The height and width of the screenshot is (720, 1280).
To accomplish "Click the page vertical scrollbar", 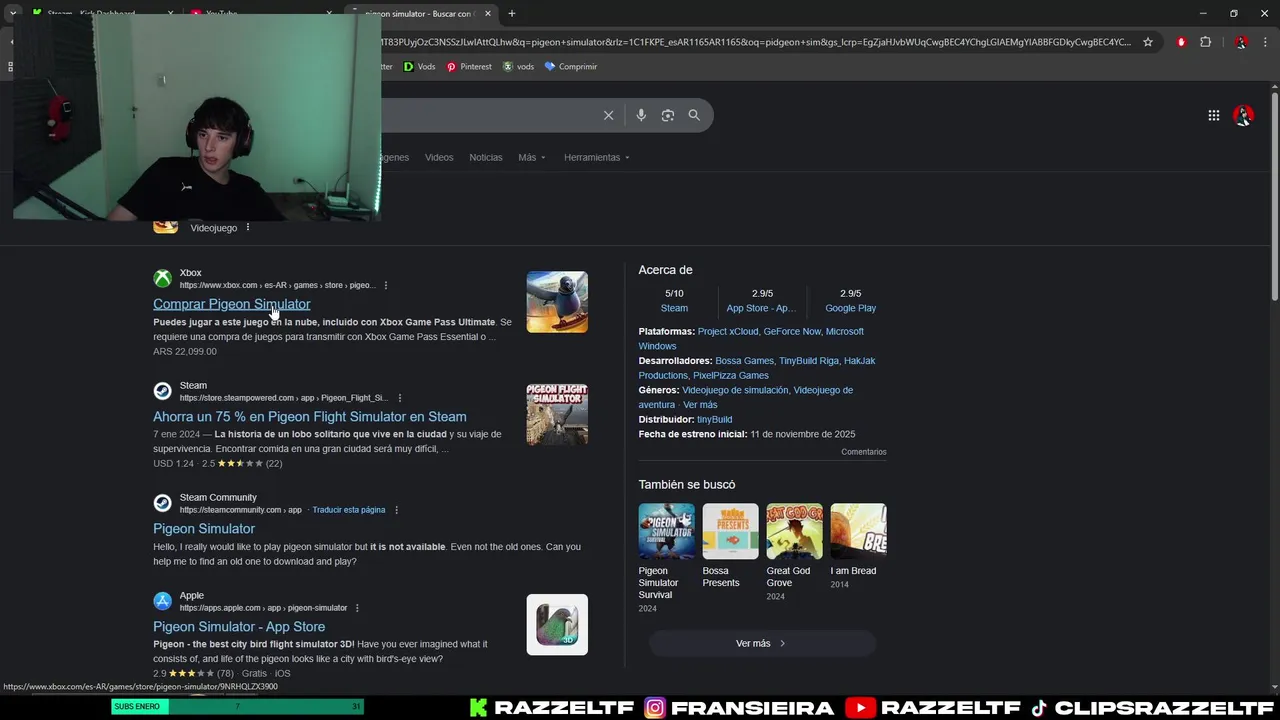I will coord(1274,195).
